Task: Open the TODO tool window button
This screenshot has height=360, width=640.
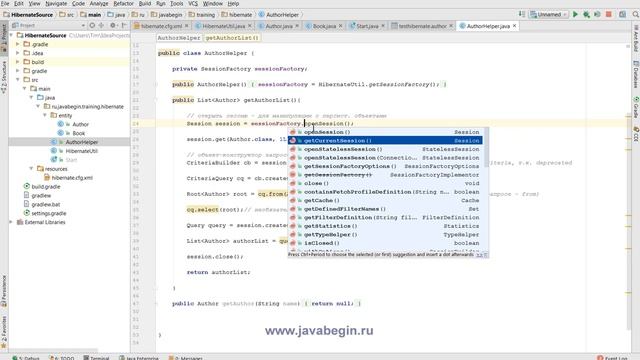Action: (x=62, y=358)
